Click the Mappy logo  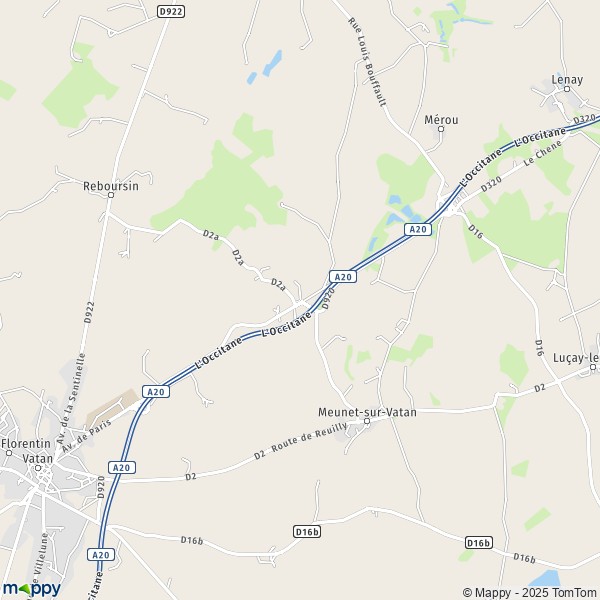point(32,589)
